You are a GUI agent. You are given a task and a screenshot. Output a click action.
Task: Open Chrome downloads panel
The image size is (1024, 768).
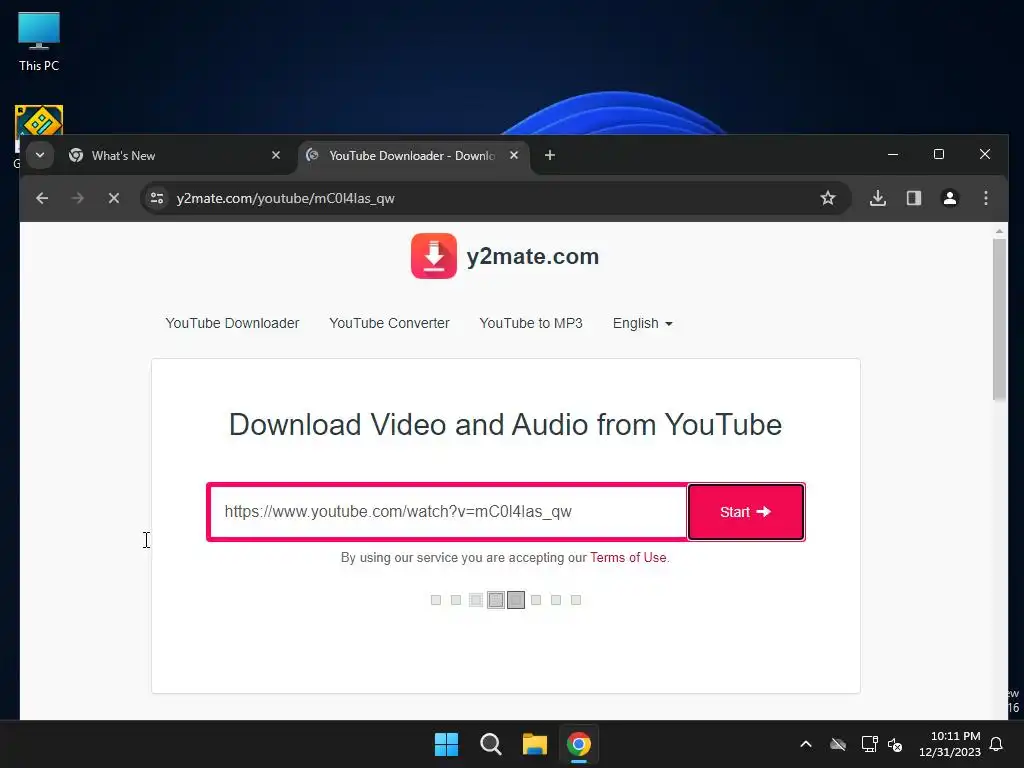pos(878,198)
